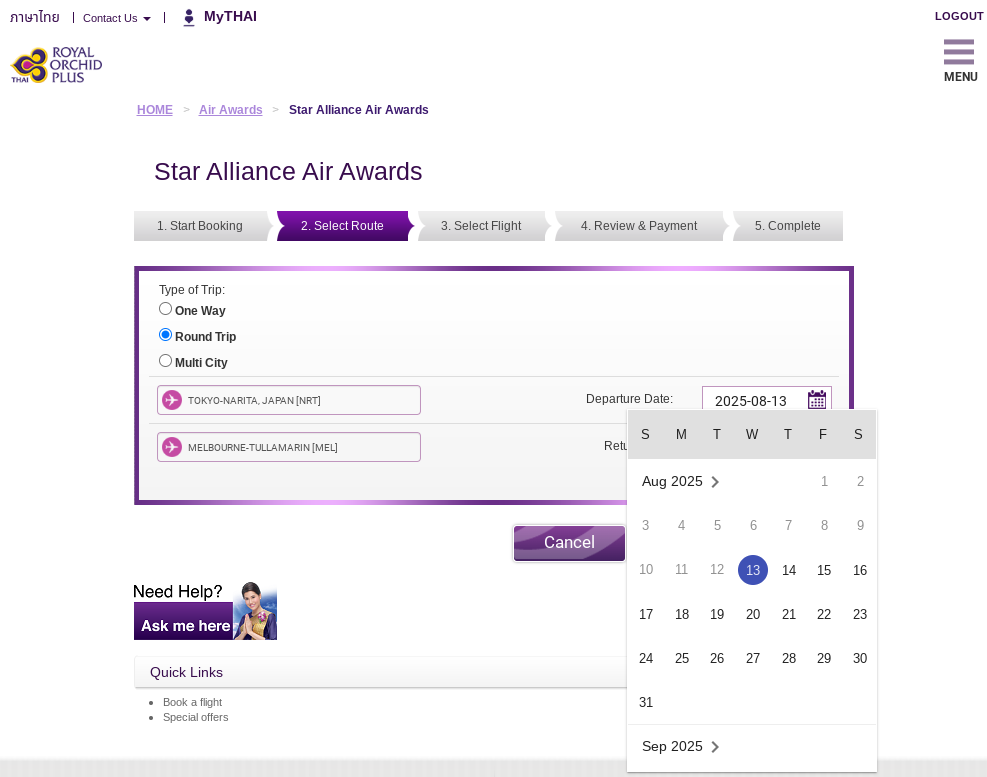The image size is (987, 777).
Task: Click the Quick Links heading
Action: [186, 672]
